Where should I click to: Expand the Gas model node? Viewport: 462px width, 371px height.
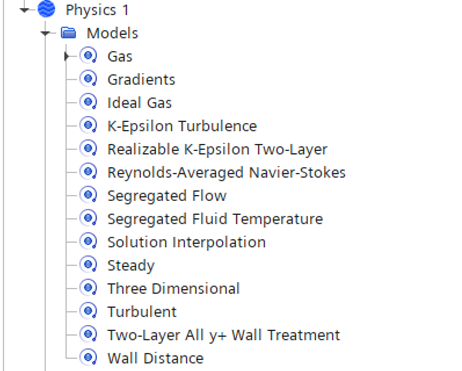(x=67, y=56)
